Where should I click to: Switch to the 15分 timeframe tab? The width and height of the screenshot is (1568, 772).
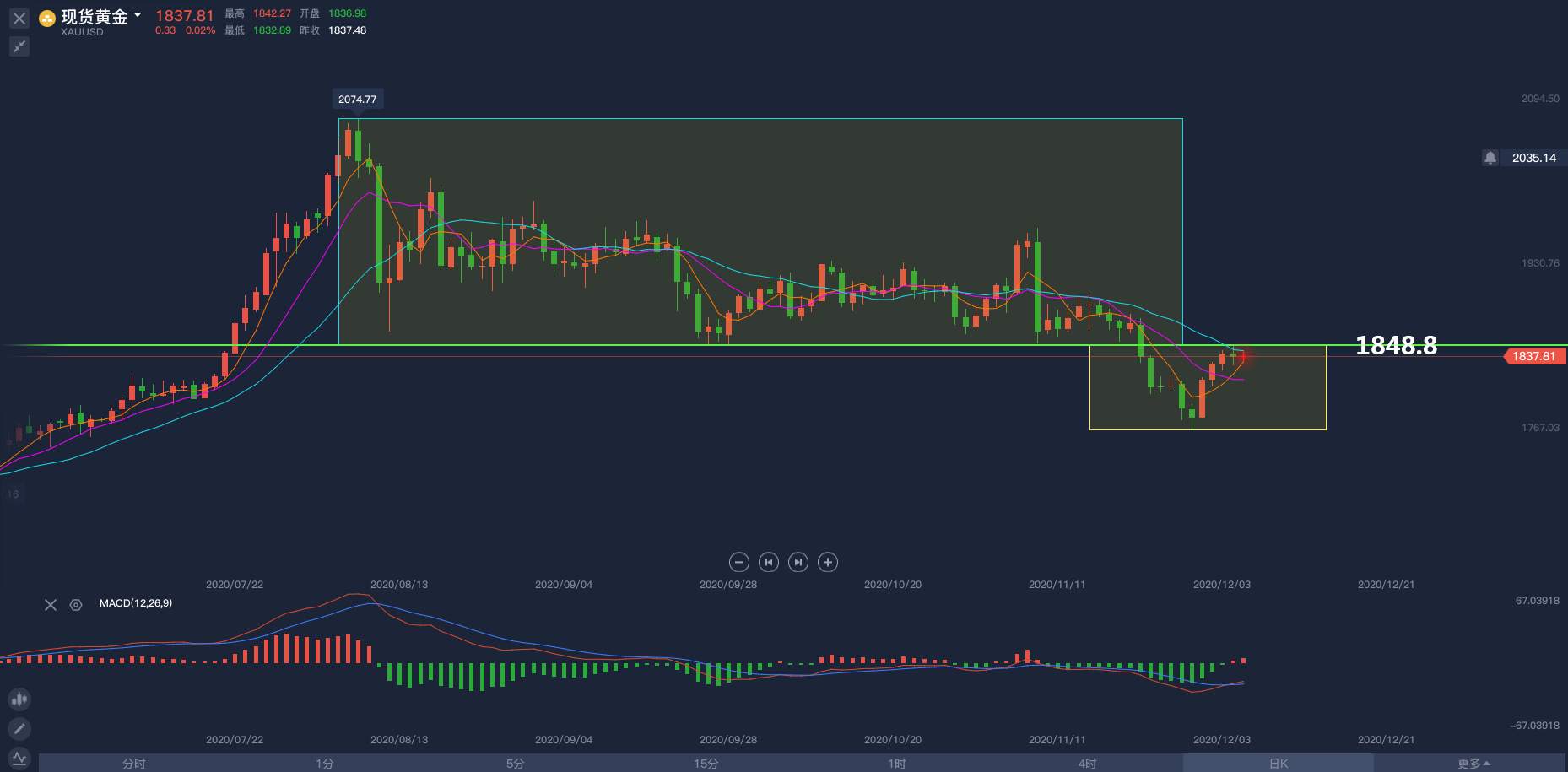tap(706, 764)
